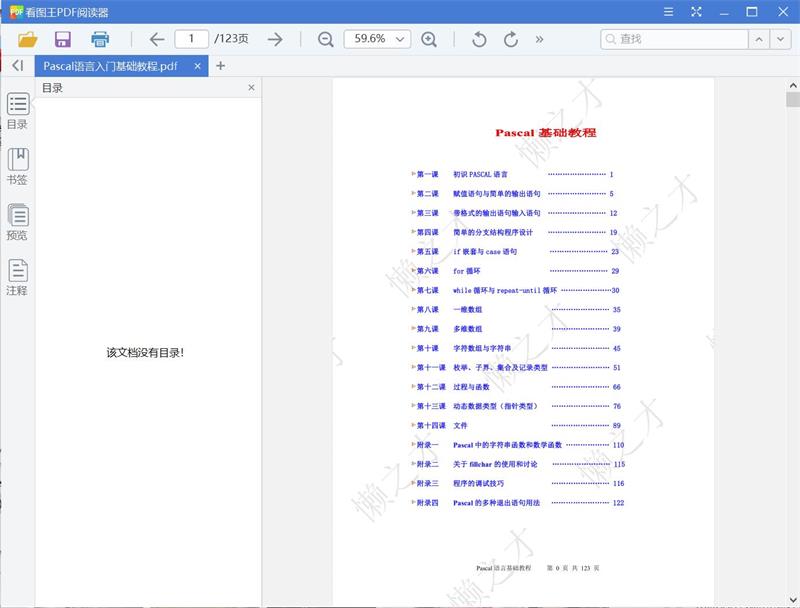This screenshot has width=800, height=608.
Task: Click the 第十三课 动态数据类型 entry
Action: click(x=516, y=407)
